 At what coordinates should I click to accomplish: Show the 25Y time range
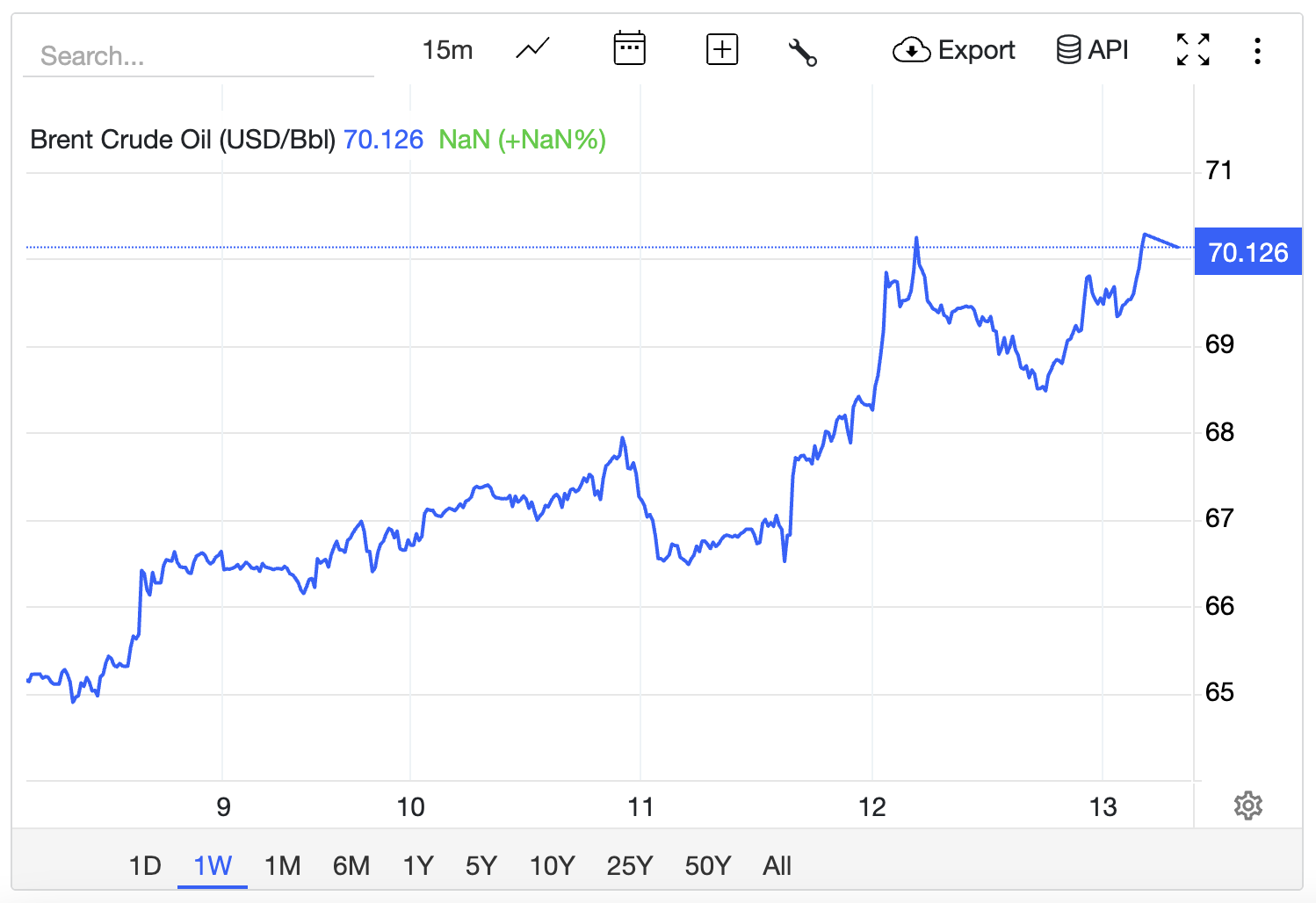click(x=630, y=866)
